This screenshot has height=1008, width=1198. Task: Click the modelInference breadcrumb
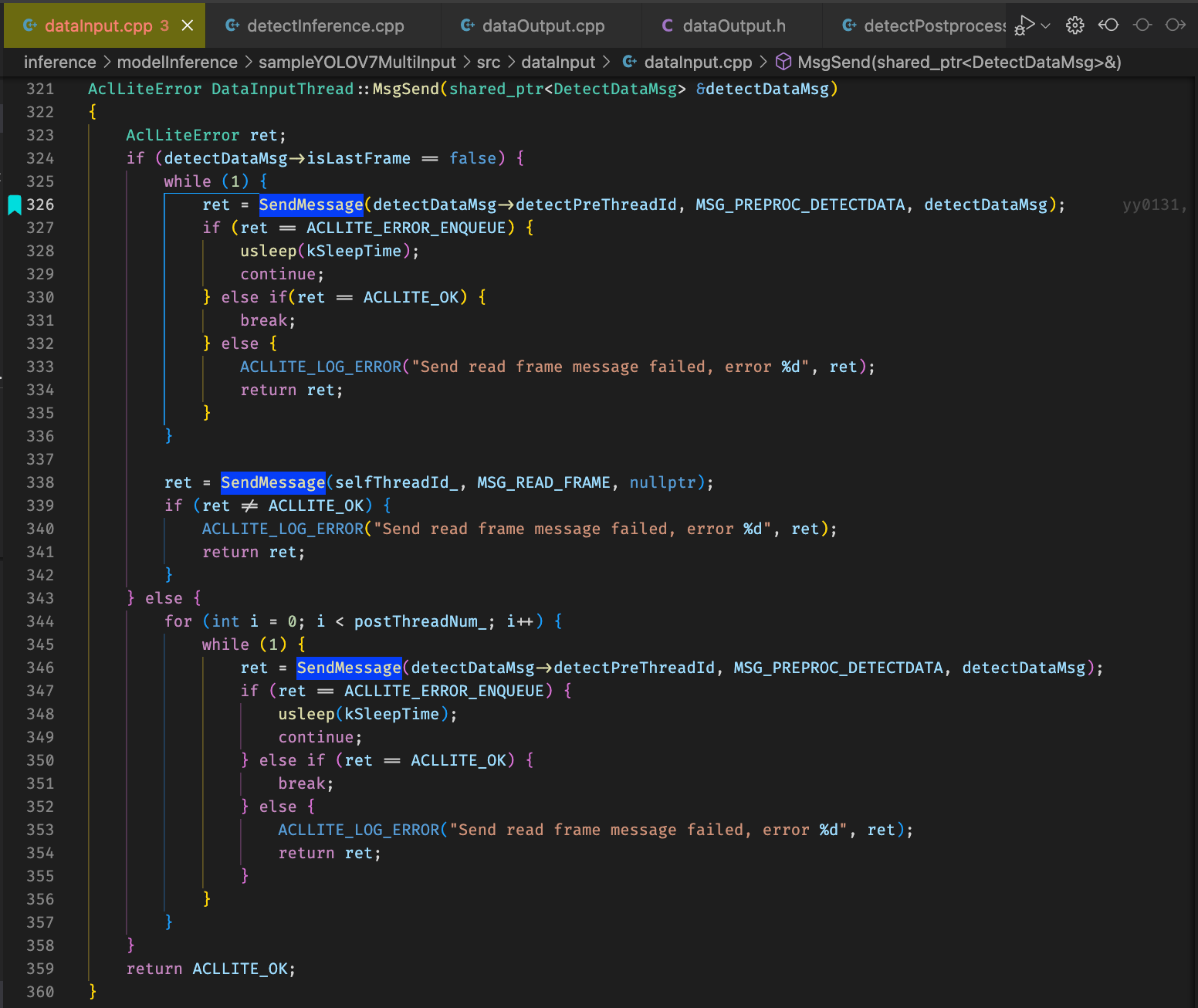178,63
